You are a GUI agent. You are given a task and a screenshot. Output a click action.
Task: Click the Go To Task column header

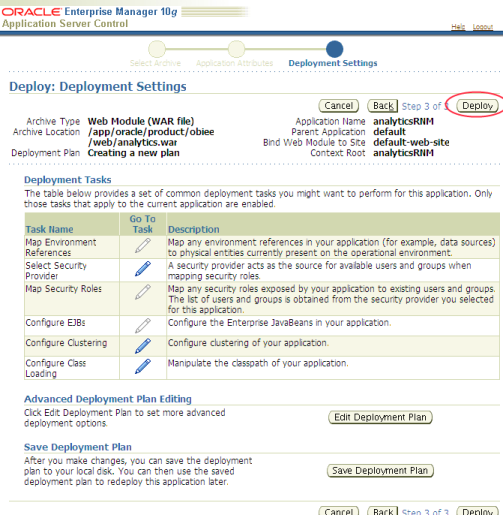tap(143, 224)
